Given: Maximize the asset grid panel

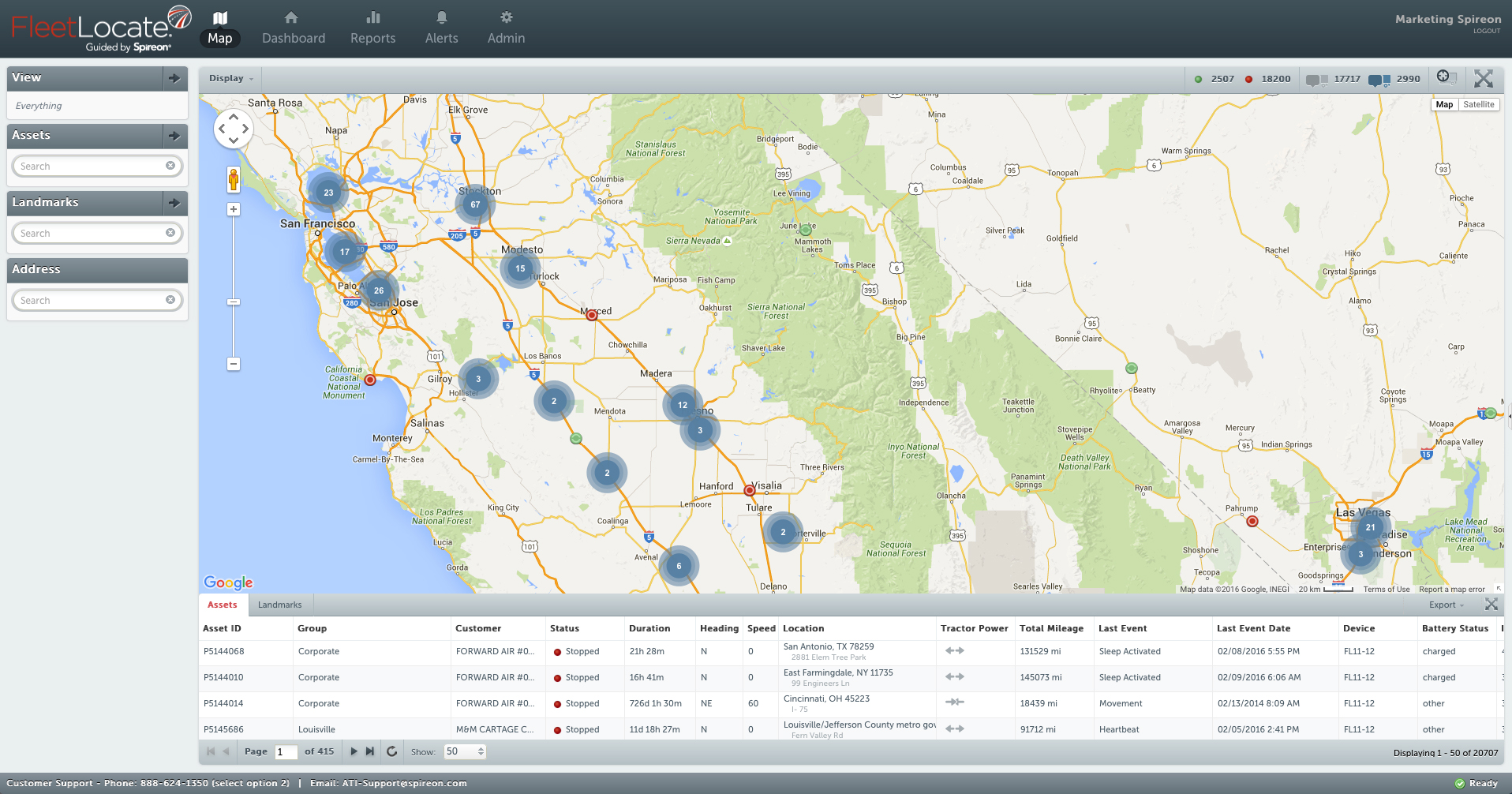Looking at the screenshot, I should click(1491, 605).
